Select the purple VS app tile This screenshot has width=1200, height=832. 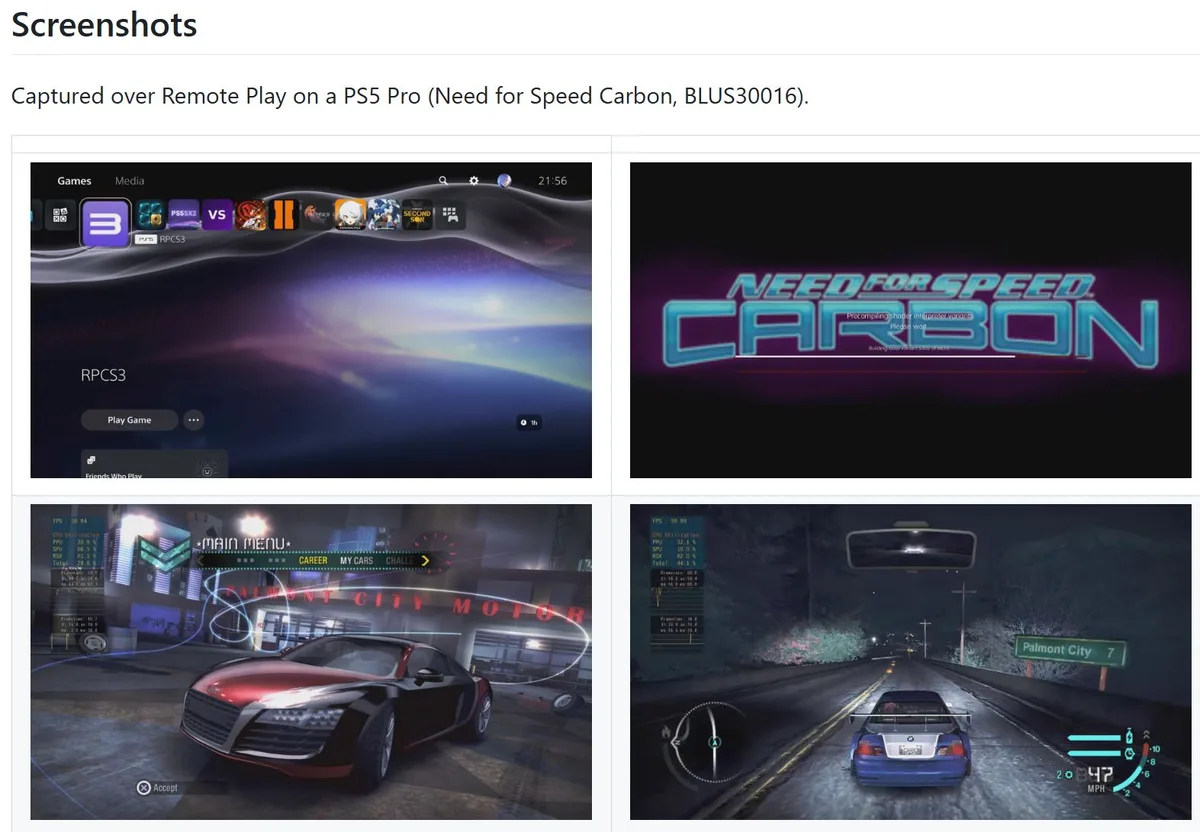pos(217,214)
